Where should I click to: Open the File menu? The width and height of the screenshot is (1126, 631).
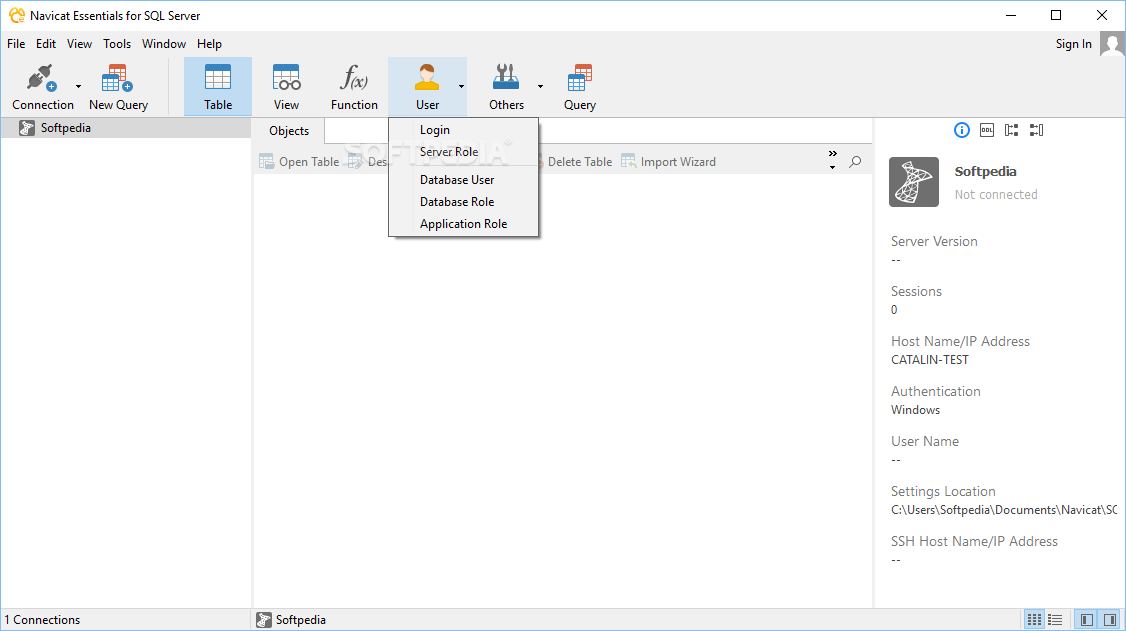(16, 44)
